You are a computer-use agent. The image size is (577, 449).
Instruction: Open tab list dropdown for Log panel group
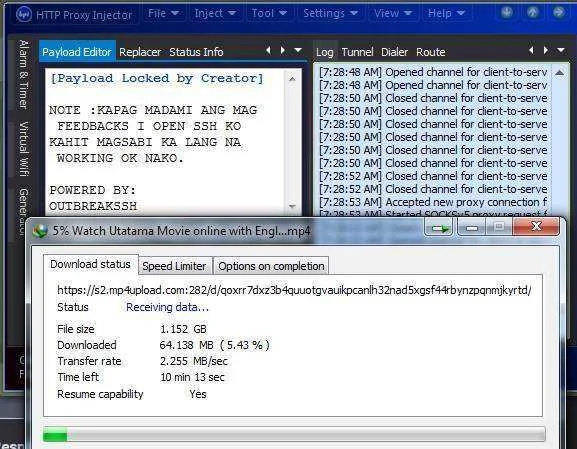561,50
